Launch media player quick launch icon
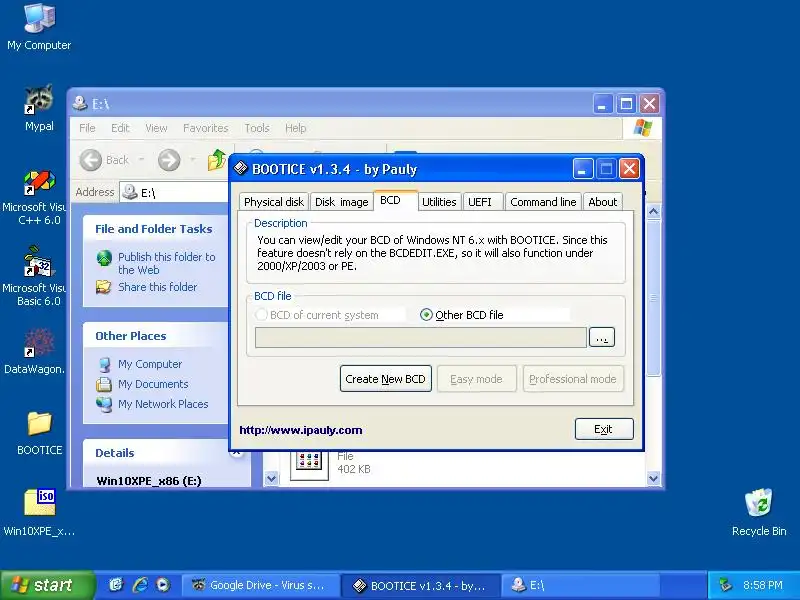The height and width of the screenshot is (600, 800). (163, 585)
